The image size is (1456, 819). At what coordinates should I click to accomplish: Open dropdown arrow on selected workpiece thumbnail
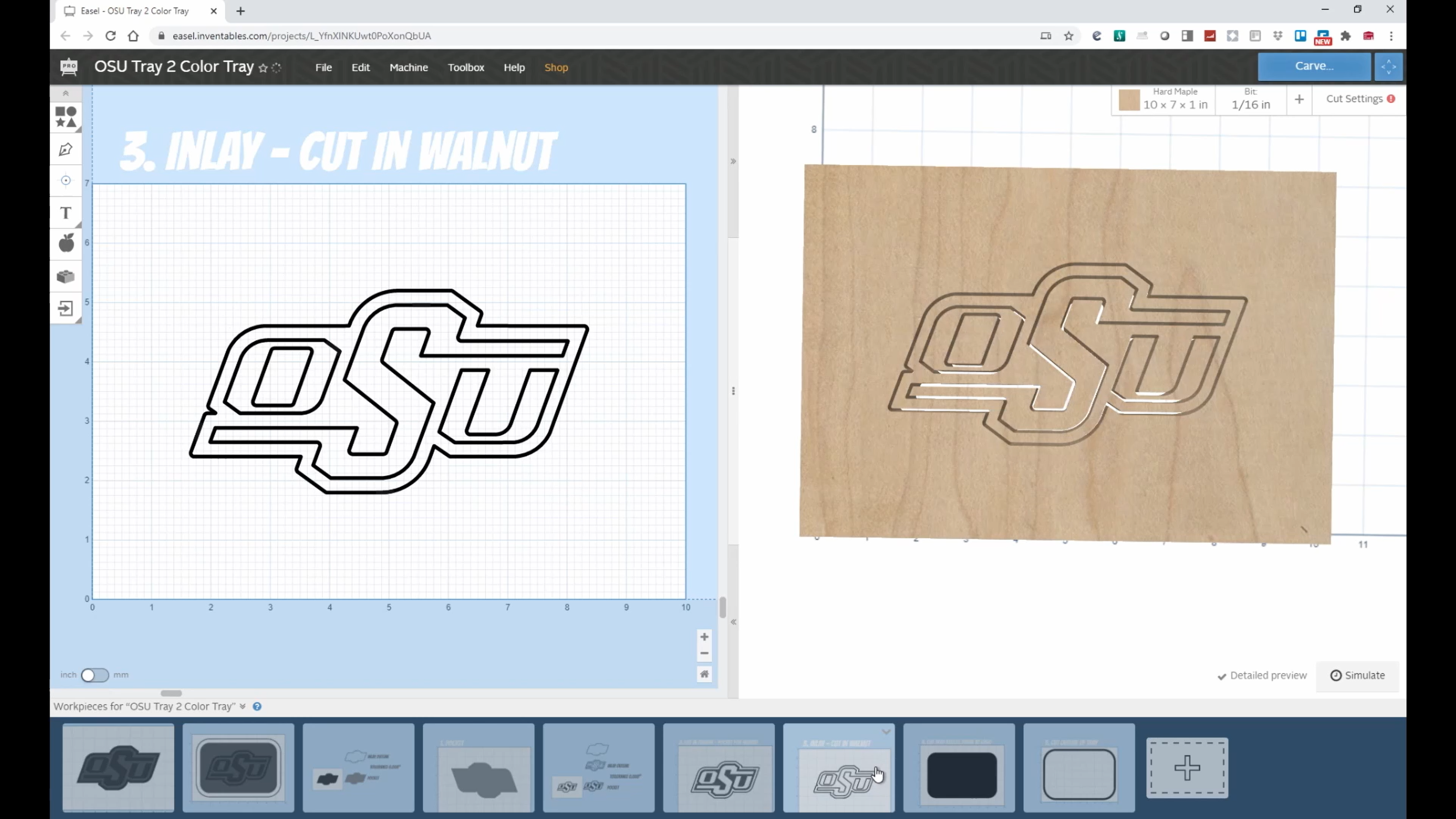click(886, 732)
